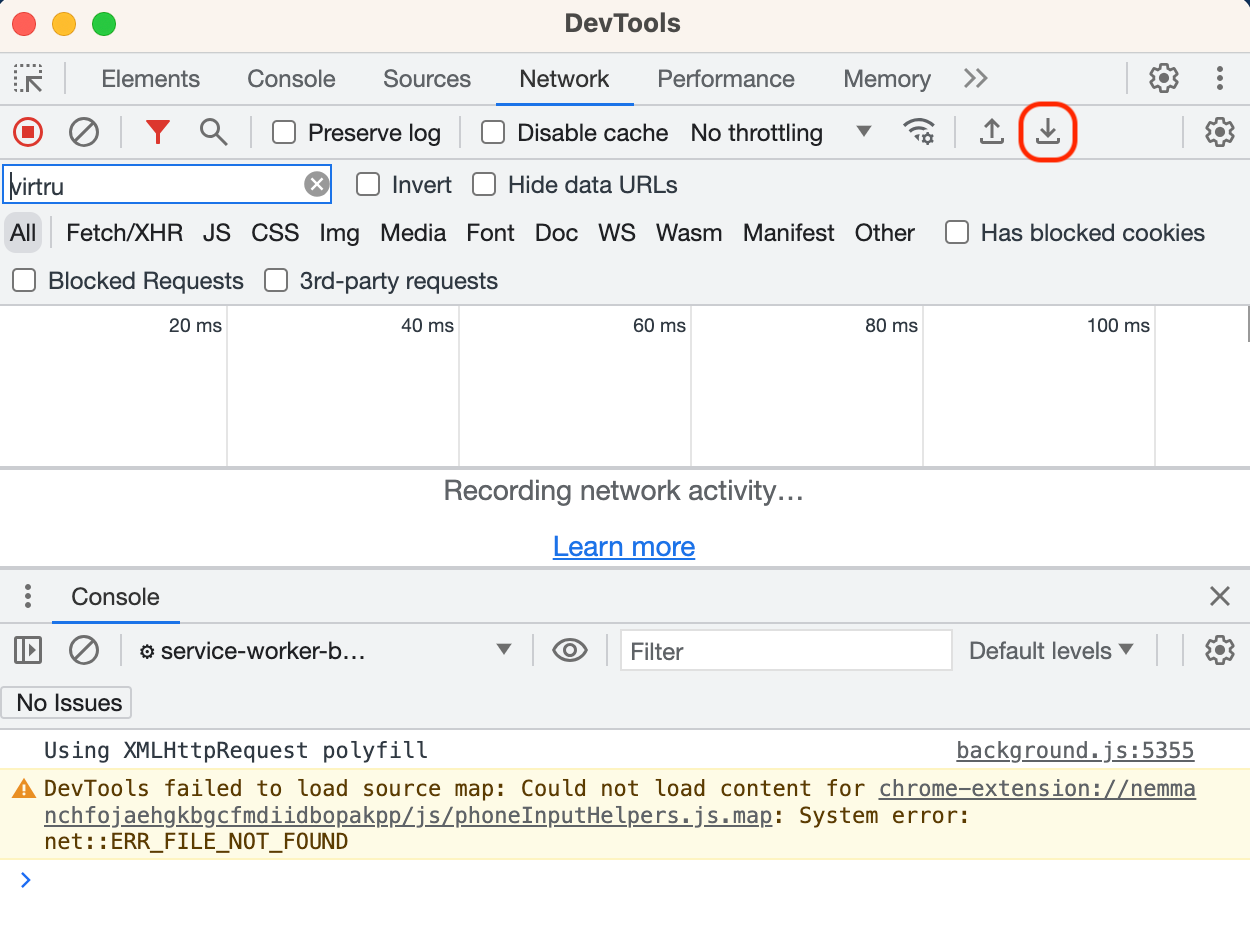The width and height of the screenshot is (1250, 934).
Task: Open the service-worker context selector dropdown
Action: point(326,651)
